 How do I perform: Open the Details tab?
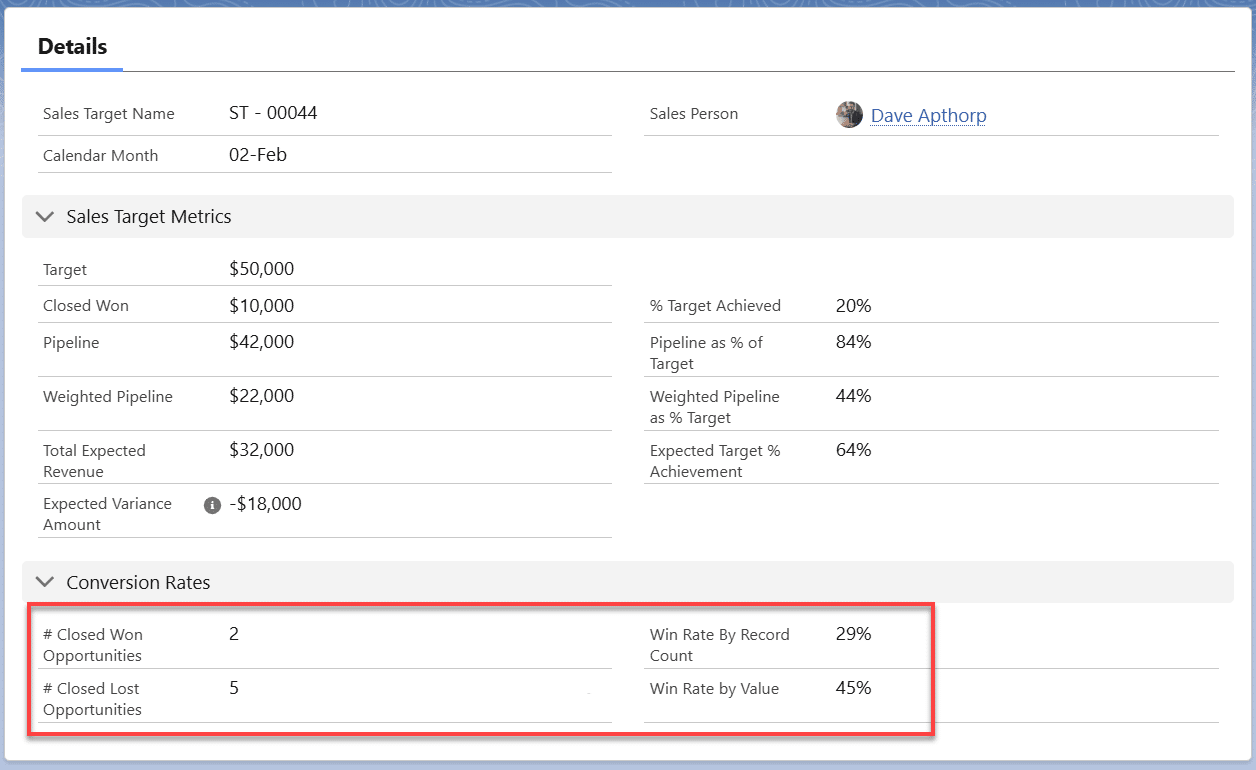click(x=72, y=46)
